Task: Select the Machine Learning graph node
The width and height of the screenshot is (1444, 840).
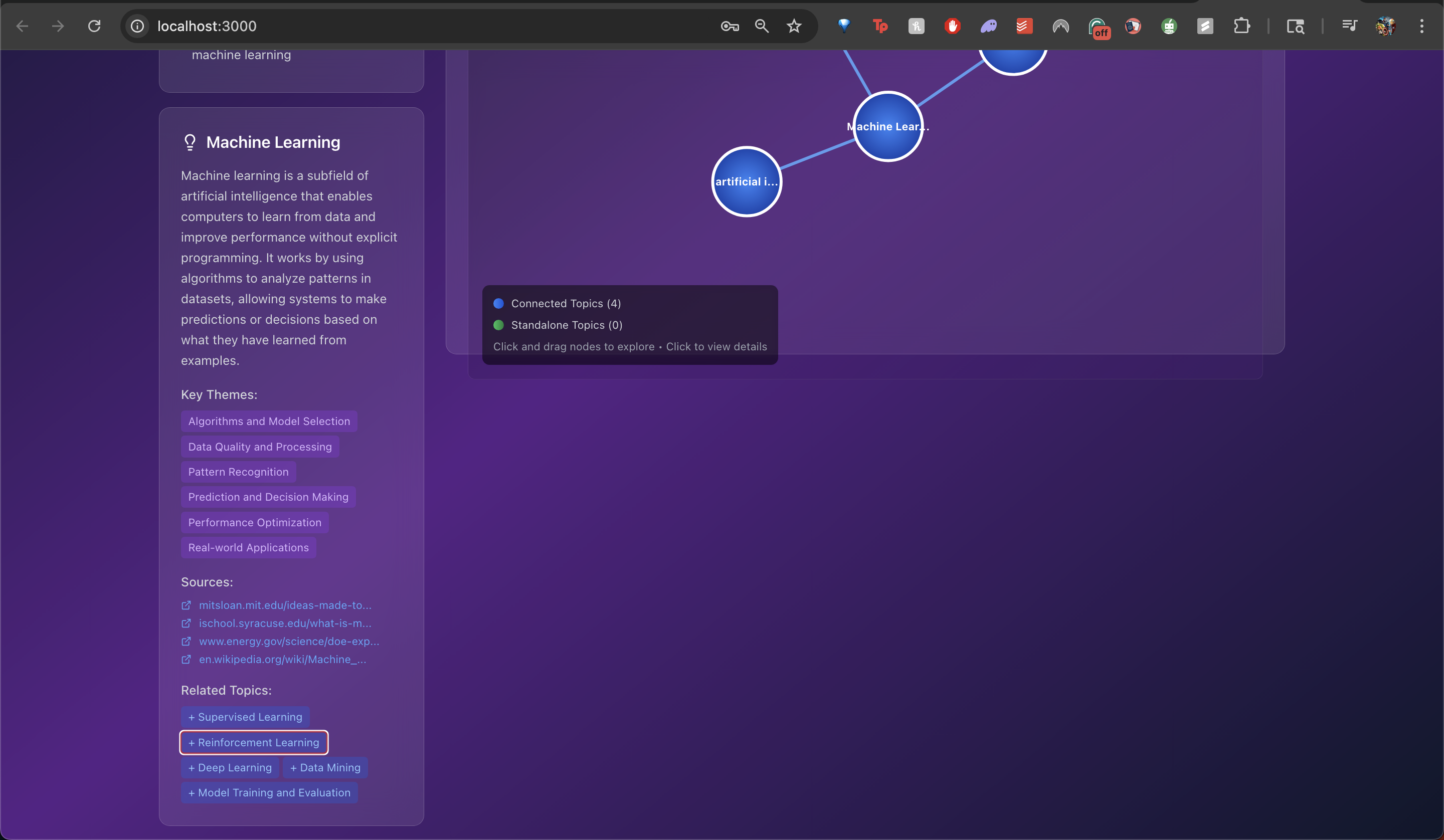Action: click(x=887, y=127)
